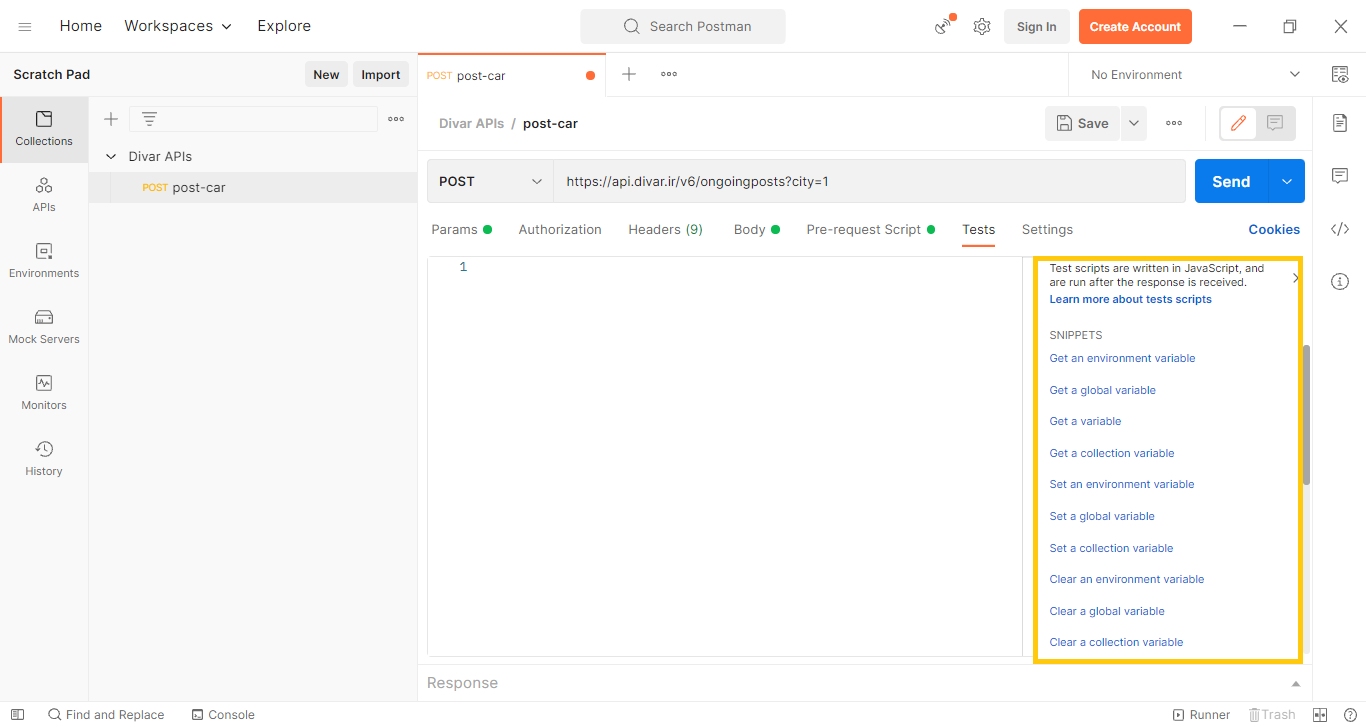
Task: Open Collections in the sidebar
Action: click(x=44, y=129)
